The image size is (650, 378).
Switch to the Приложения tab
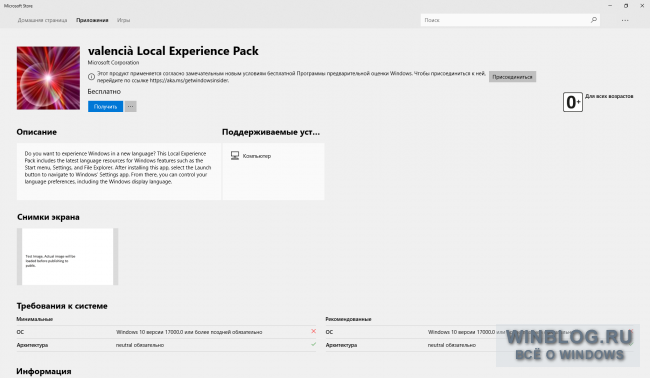(x=92, y=20)
